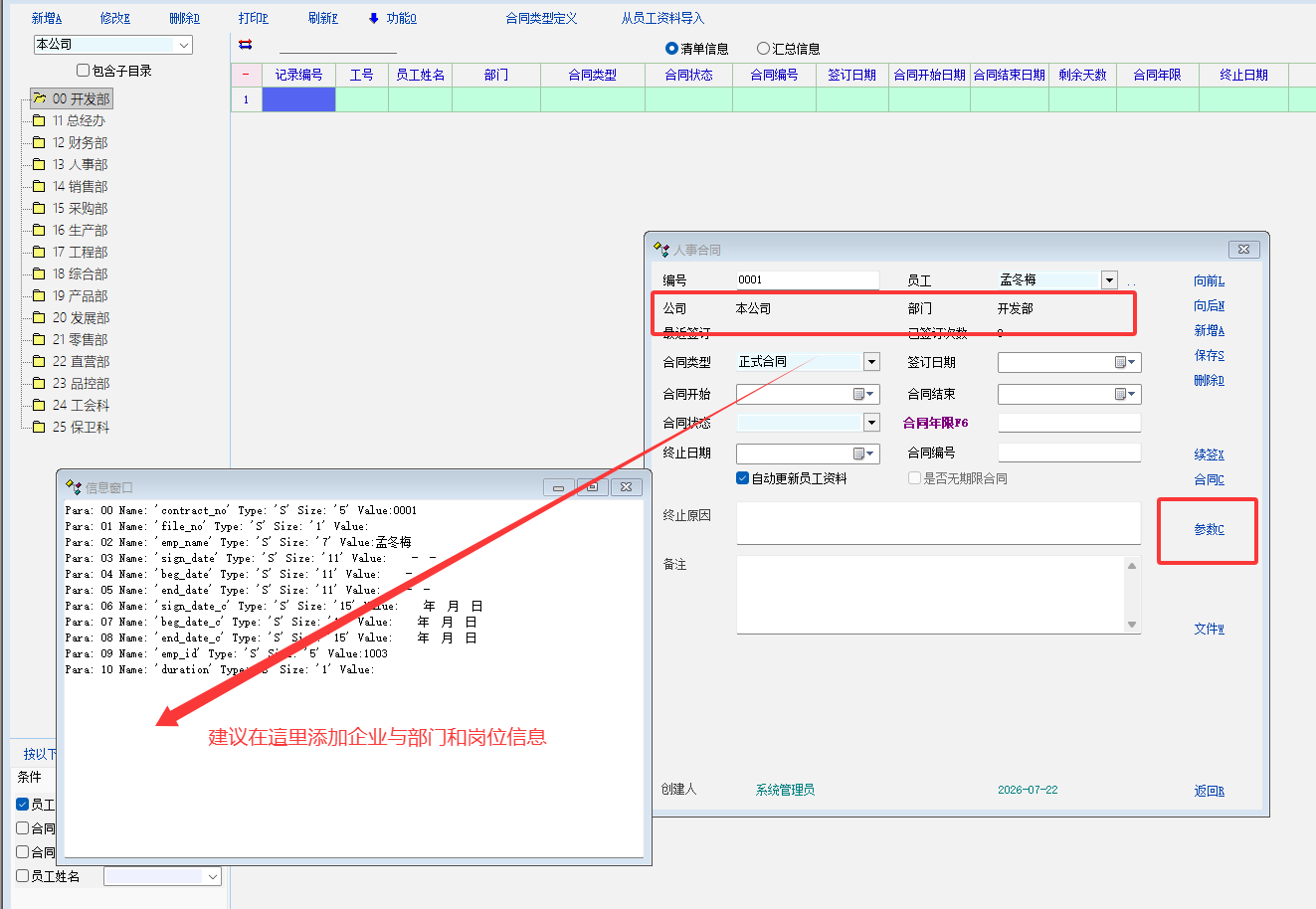Click the 合同C link in the dialog

point(1210,479)
